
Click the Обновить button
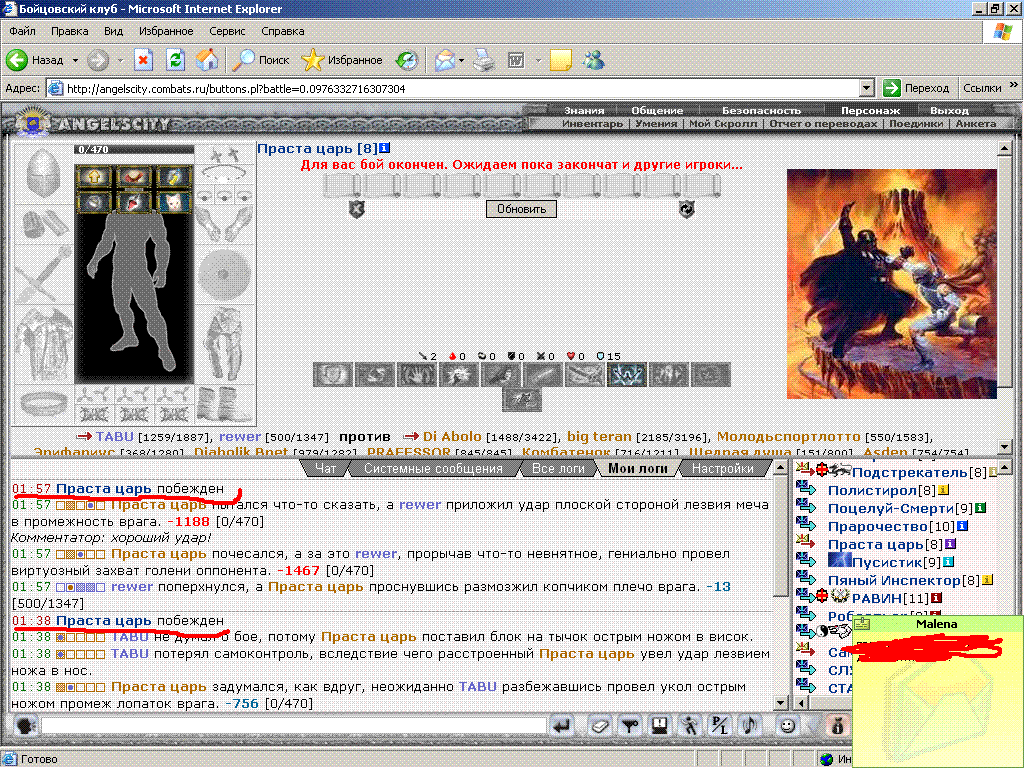click(x=521, y=209)
